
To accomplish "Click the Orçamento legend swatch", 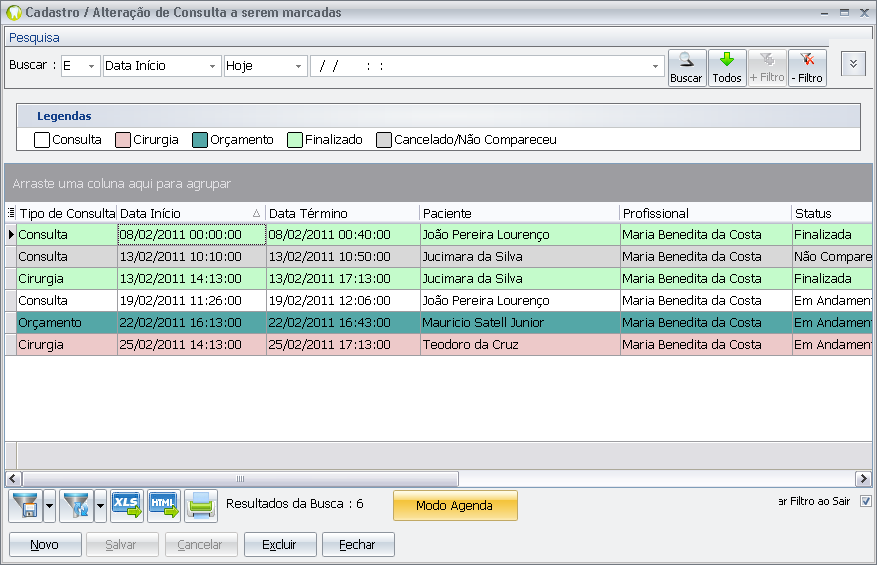I will click(x=200, y=140).
